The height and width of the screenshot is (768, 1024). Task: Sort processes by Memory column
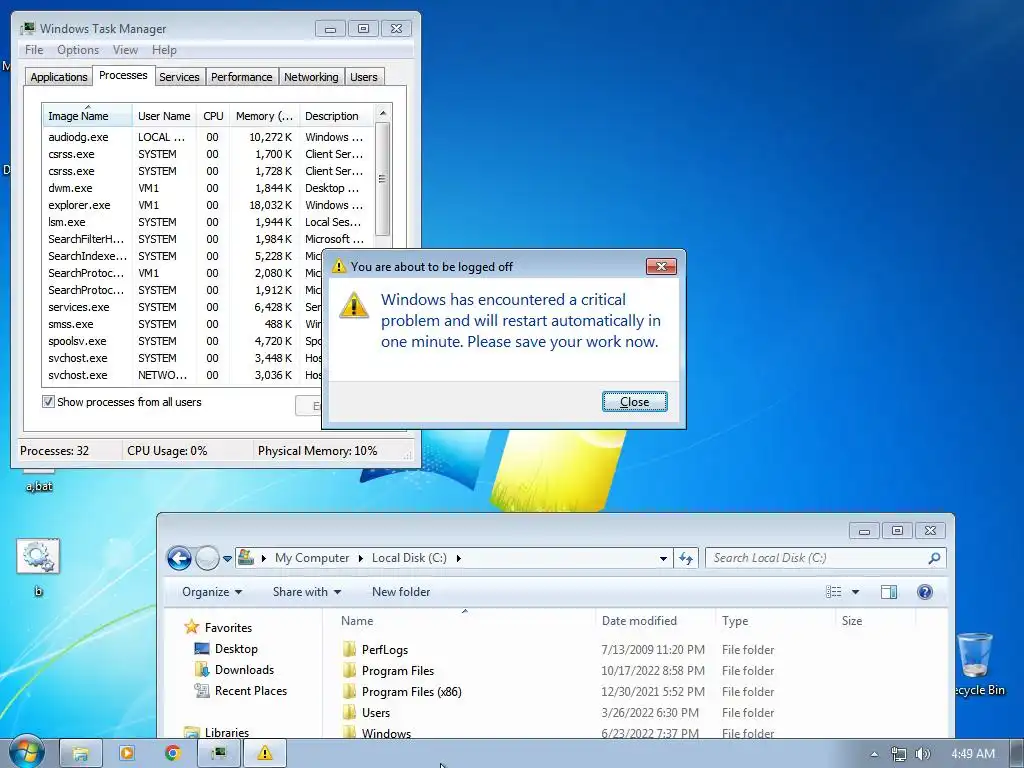point(264,116)
